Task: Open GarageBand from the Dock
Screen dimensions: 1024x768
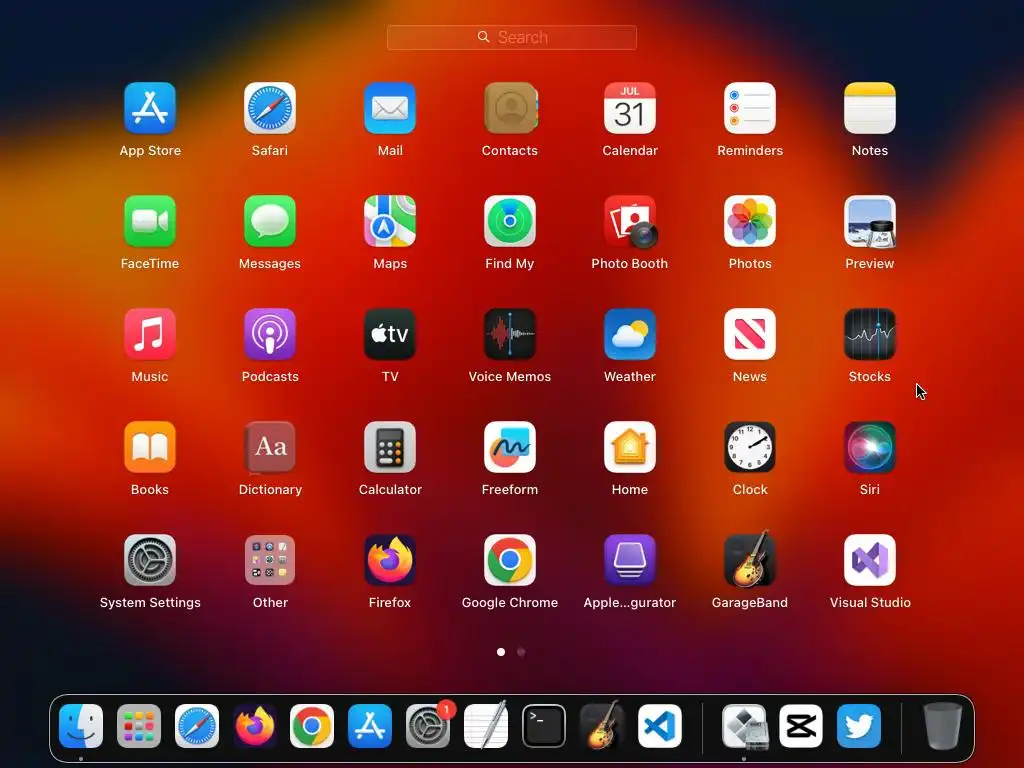Action: [x=601, y=725]
